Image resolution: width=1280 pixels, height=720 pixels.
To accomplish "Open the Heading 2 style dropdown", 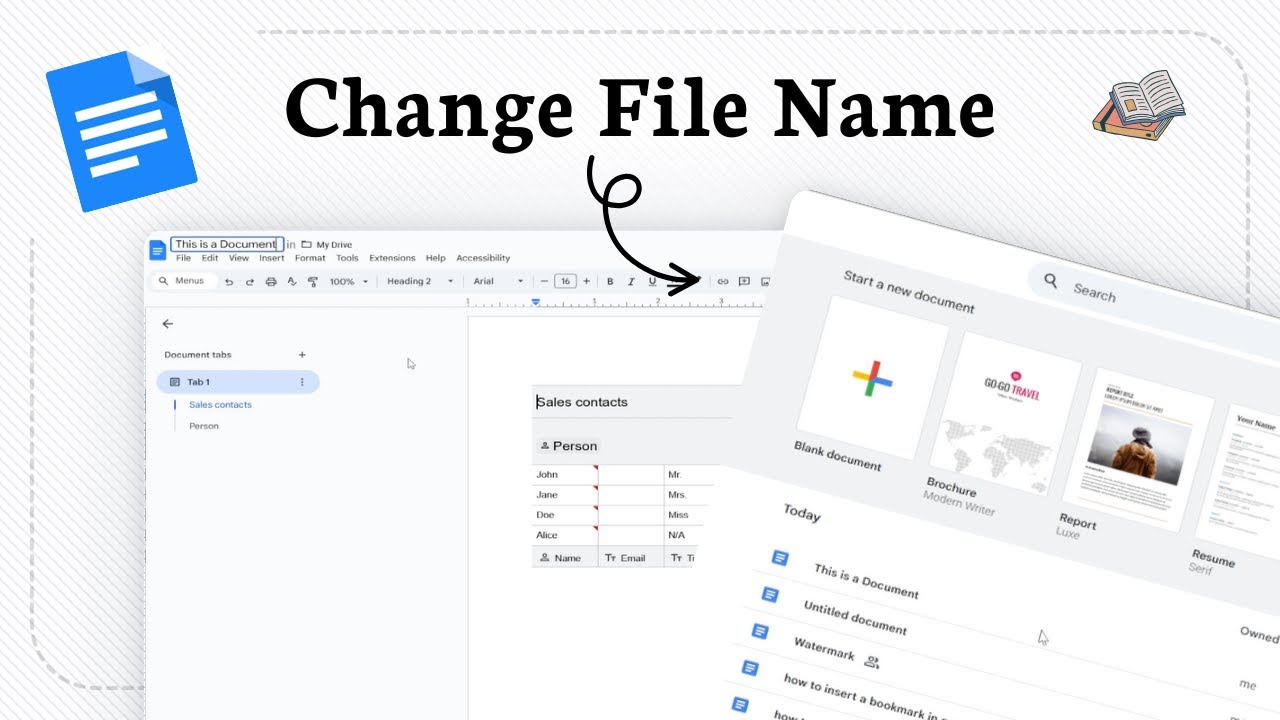I will (x=420, y=282).
